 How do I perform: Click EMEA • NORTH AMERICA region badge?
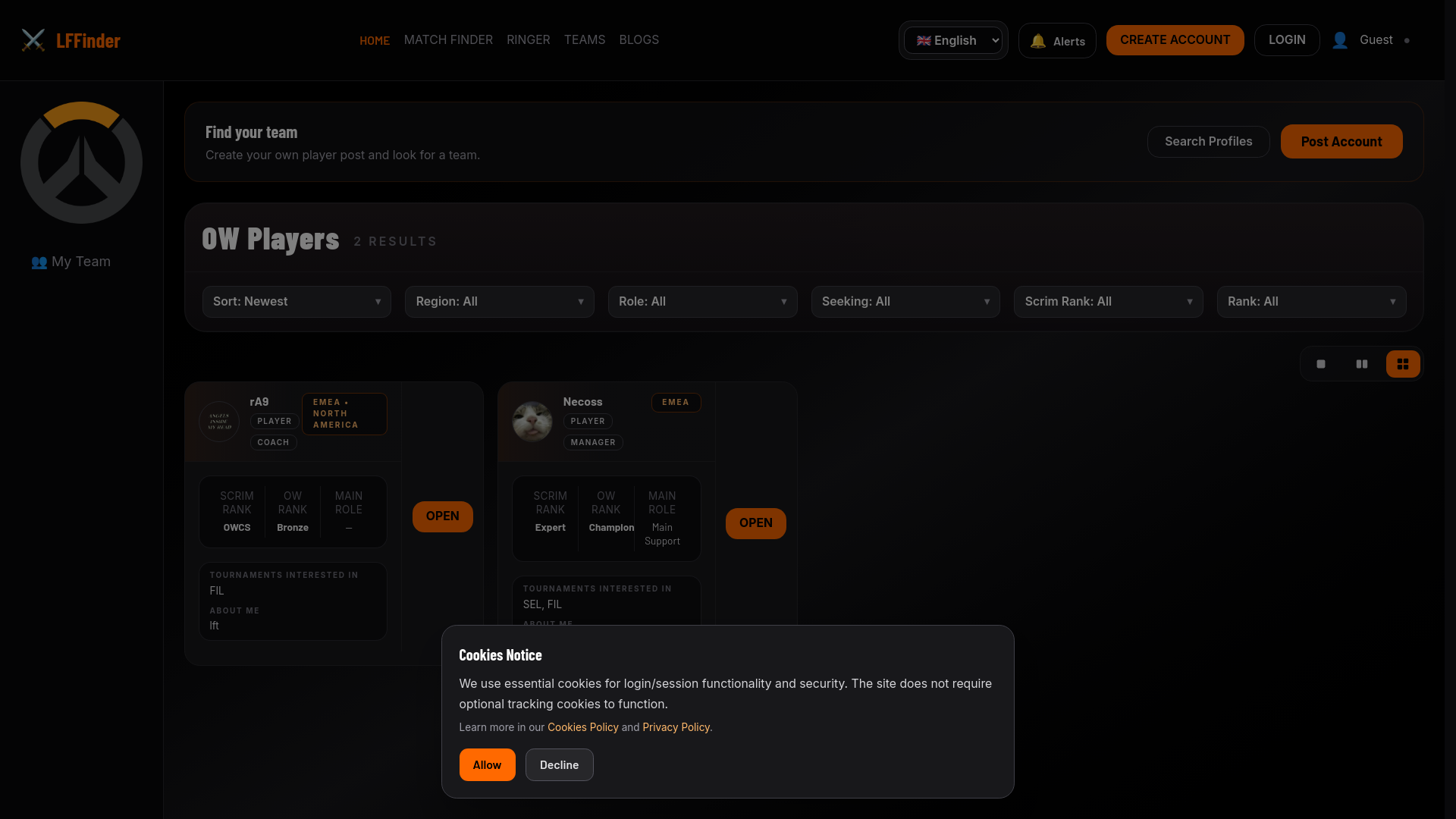tap(344, 414)
